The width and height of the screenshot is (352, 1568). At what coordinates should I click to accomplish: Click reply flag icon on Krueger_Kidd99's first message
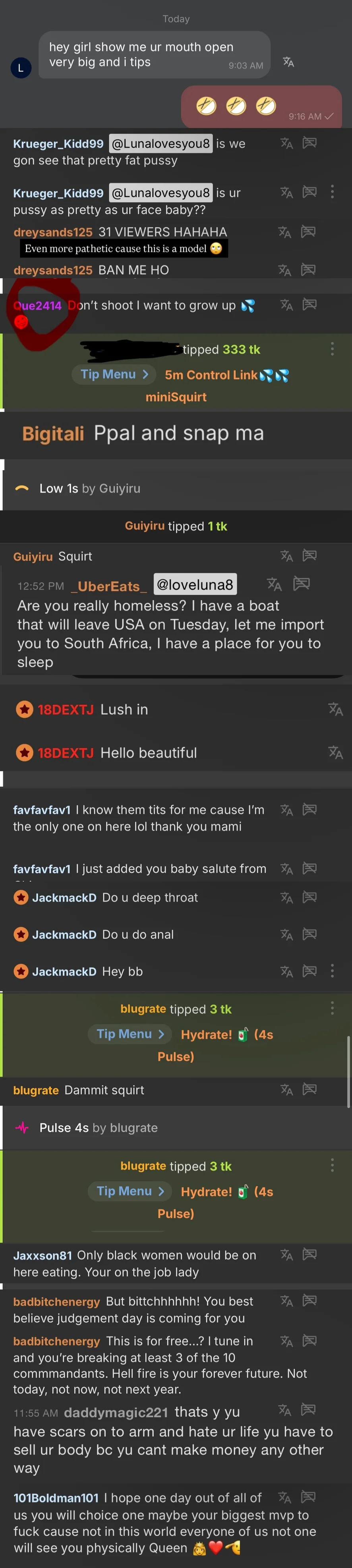click(x=309, y=144)
